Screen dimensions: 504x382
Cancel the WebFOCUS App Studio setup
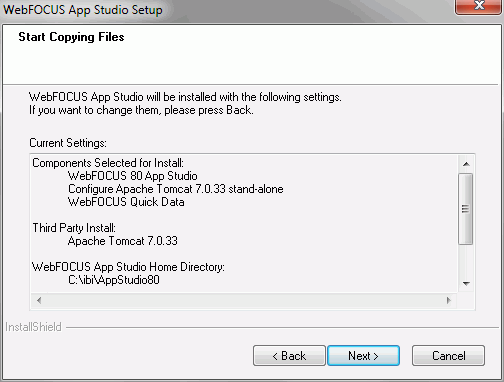[x=448, y=356]
